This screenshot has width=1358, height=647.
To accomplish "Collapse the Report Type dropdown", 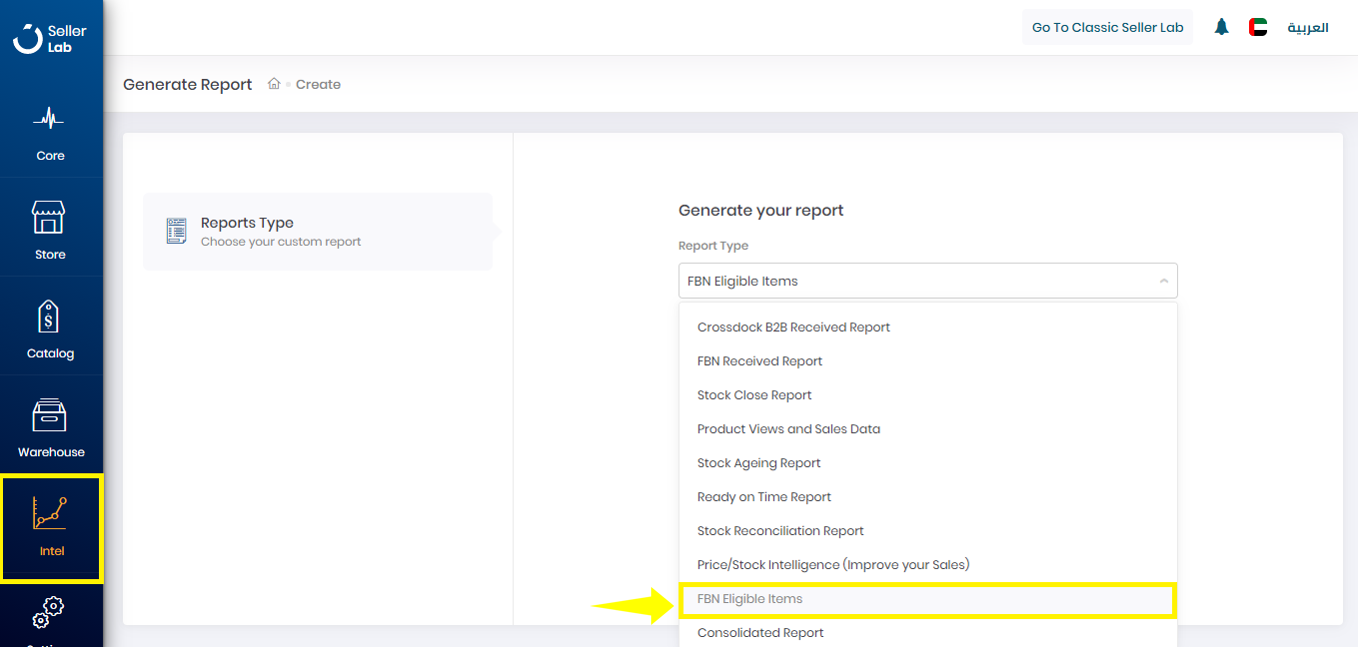I will click(x=1163, y=281).
